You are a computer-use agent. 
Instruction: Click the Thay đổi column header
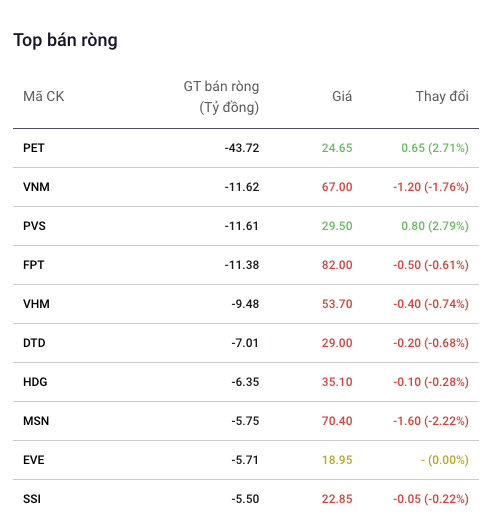[x=442, y=97]
